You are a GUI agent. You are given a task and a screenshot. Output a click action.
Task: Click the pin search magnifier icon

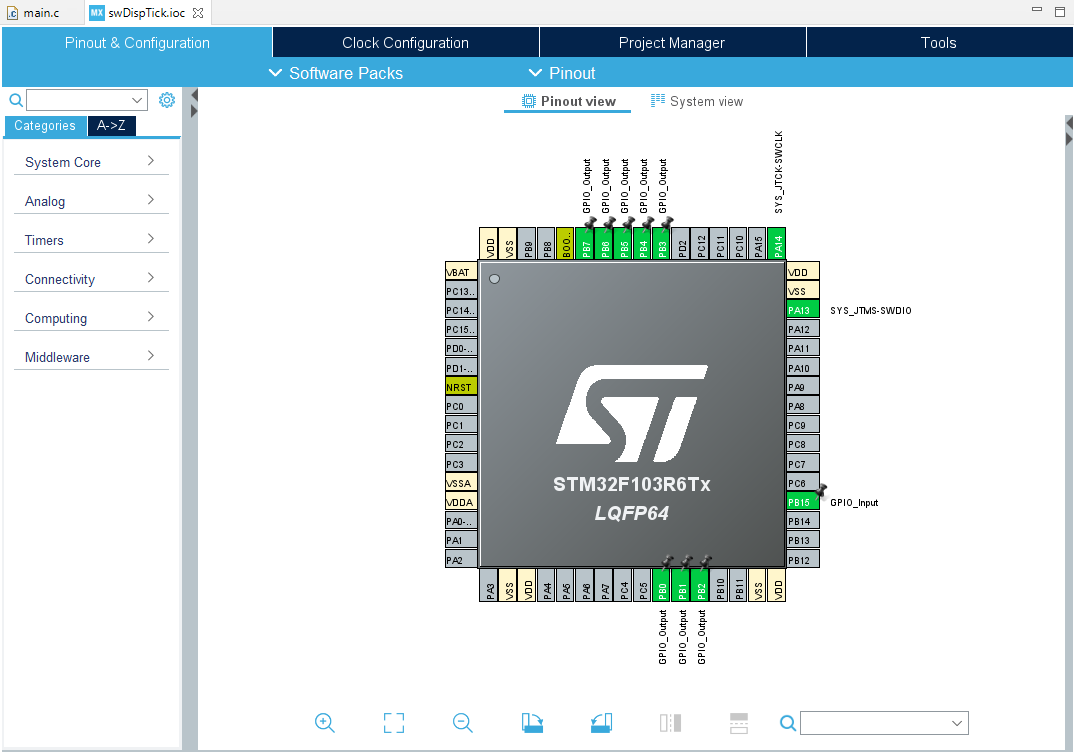click(788, 723)
